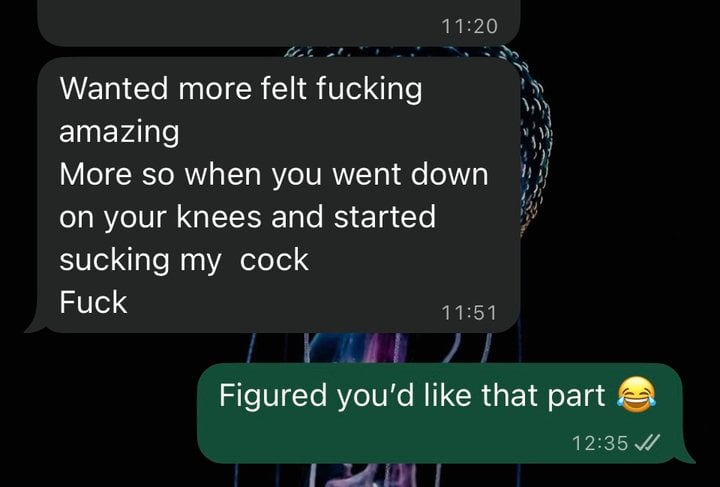Viewport: 720px width, 487px height.
Task: Tap the 11:51 timestamp
Action: coord(469,313)
